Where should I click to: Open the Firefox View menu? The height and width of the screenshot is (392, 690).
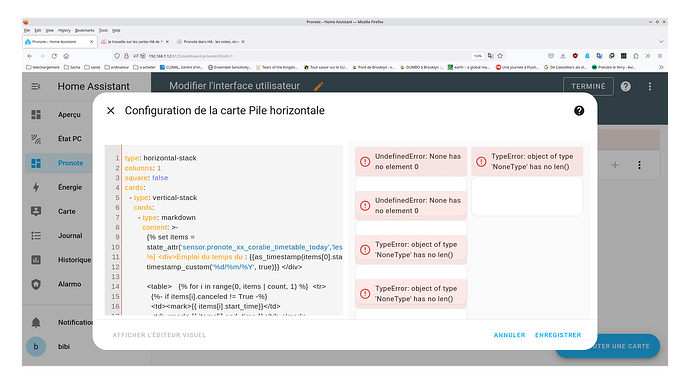point(50,30)
